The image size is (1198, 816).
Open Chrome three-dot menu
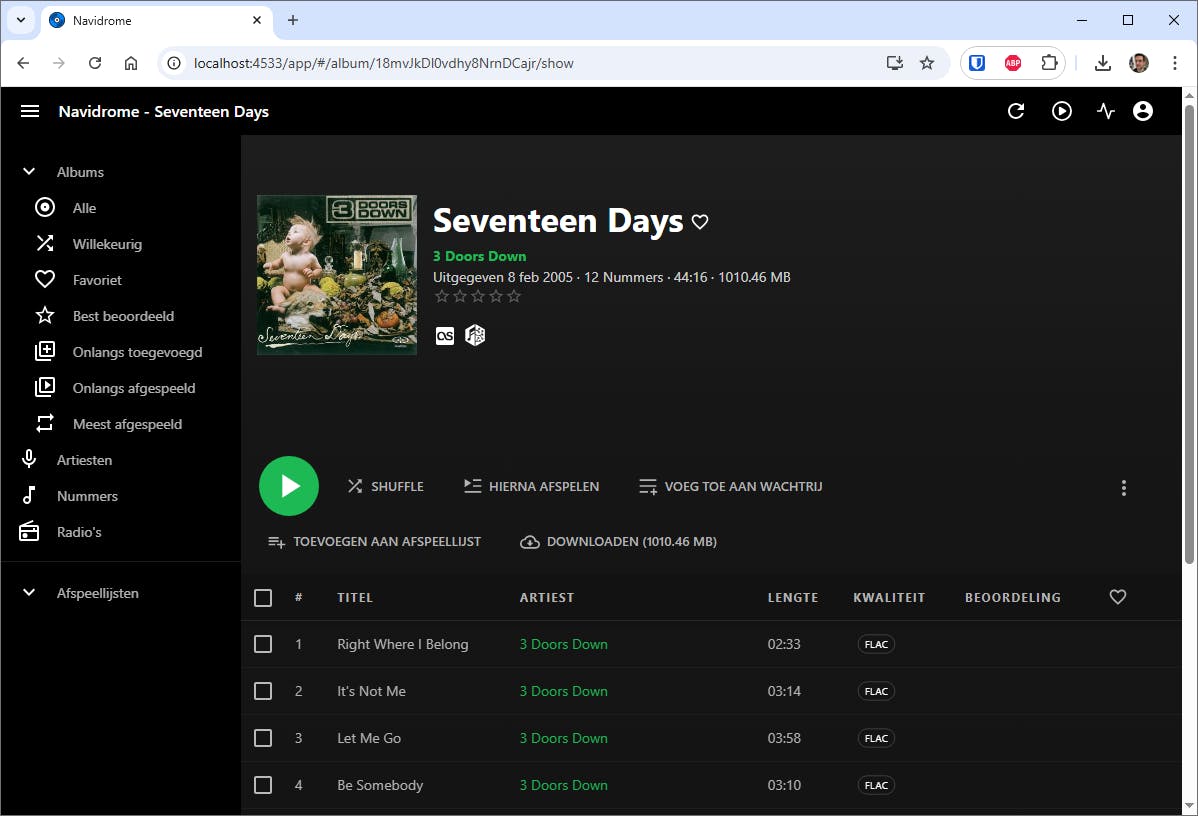(1174, 63)
